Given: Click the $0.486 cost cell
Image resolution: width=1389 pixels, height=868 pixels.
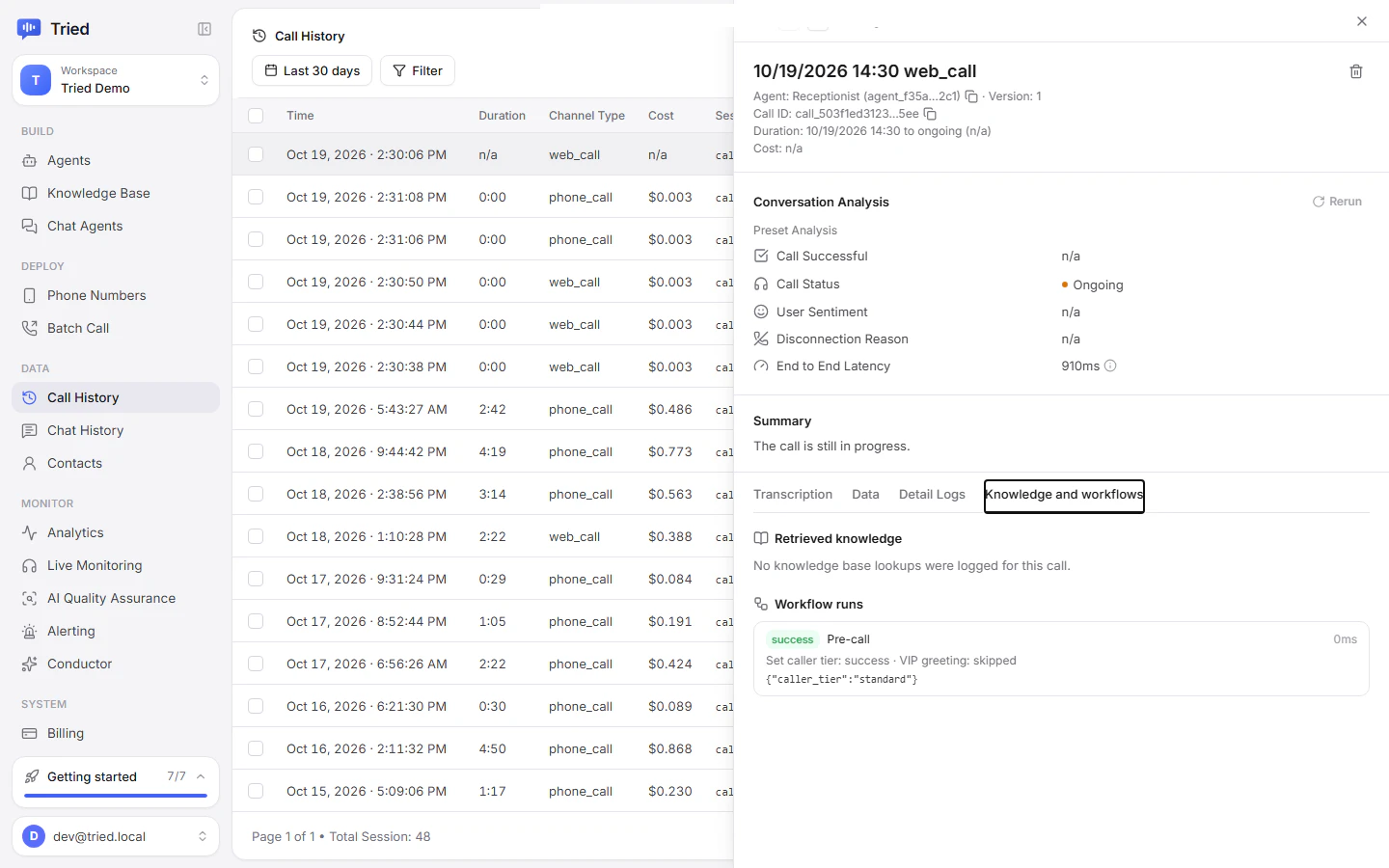Looking at the screenshot, I should point(670,409).
